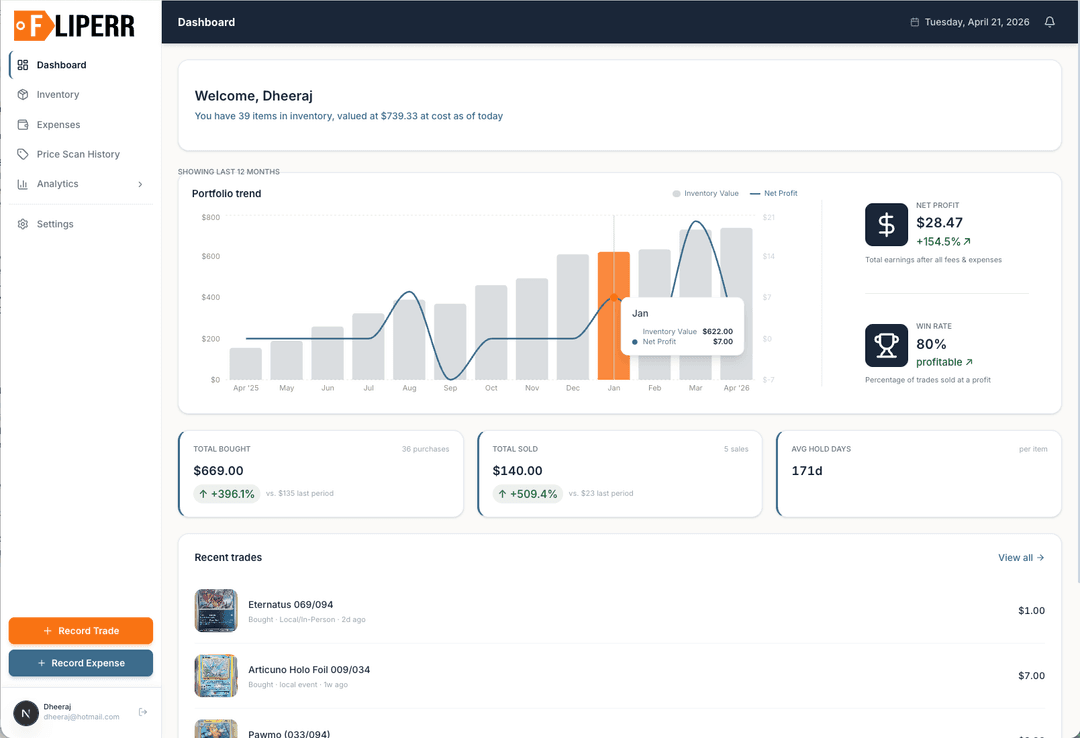Click the date Tuesday, April 21, 2026
This screenshot has height=738, width=1080.
pyautogui.click(x=977, y=22)
